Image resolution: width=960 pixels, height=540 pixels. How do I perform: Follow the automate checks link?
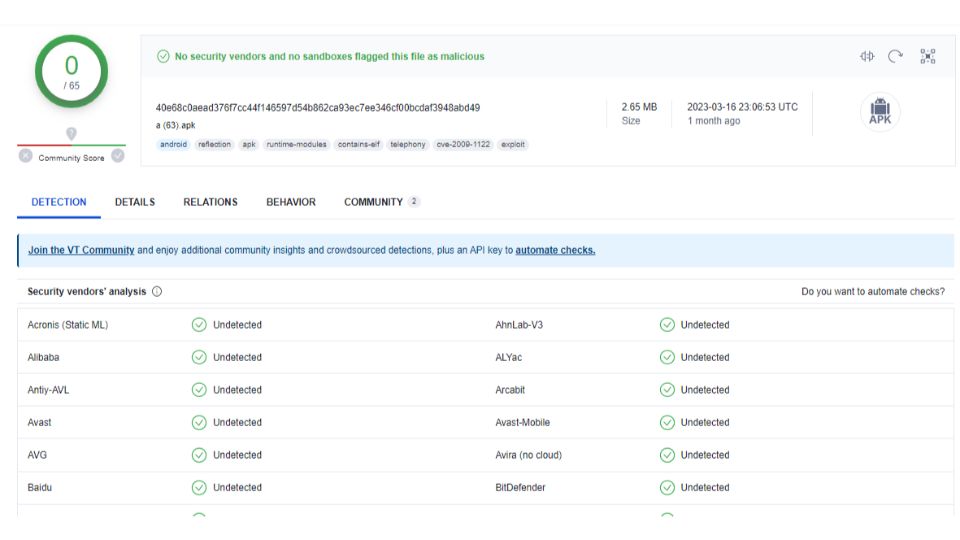(555, 250)
